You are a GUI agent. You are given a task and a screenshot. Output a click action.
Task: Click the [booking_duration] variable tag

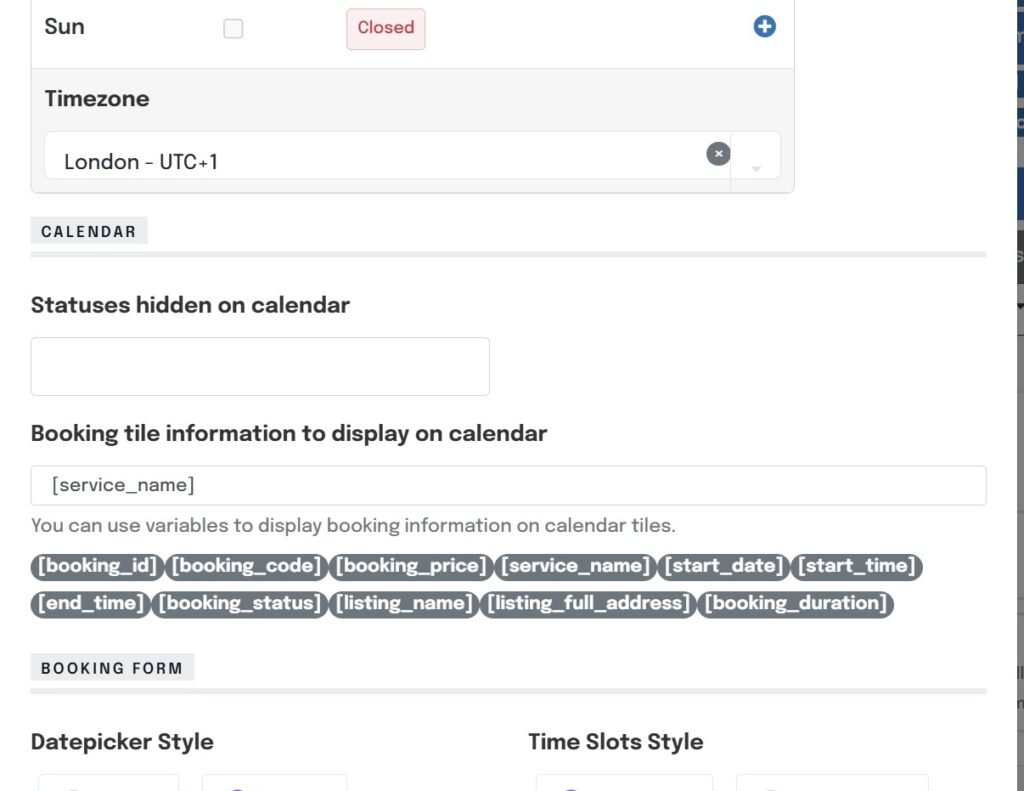[x=795, y=604]
